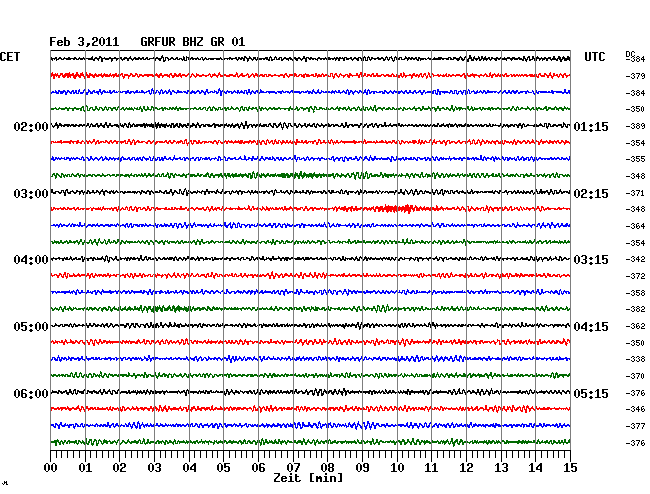Click the '02:00' CET time label
Screen dimensions: 650x494
[x=31, y=126]
